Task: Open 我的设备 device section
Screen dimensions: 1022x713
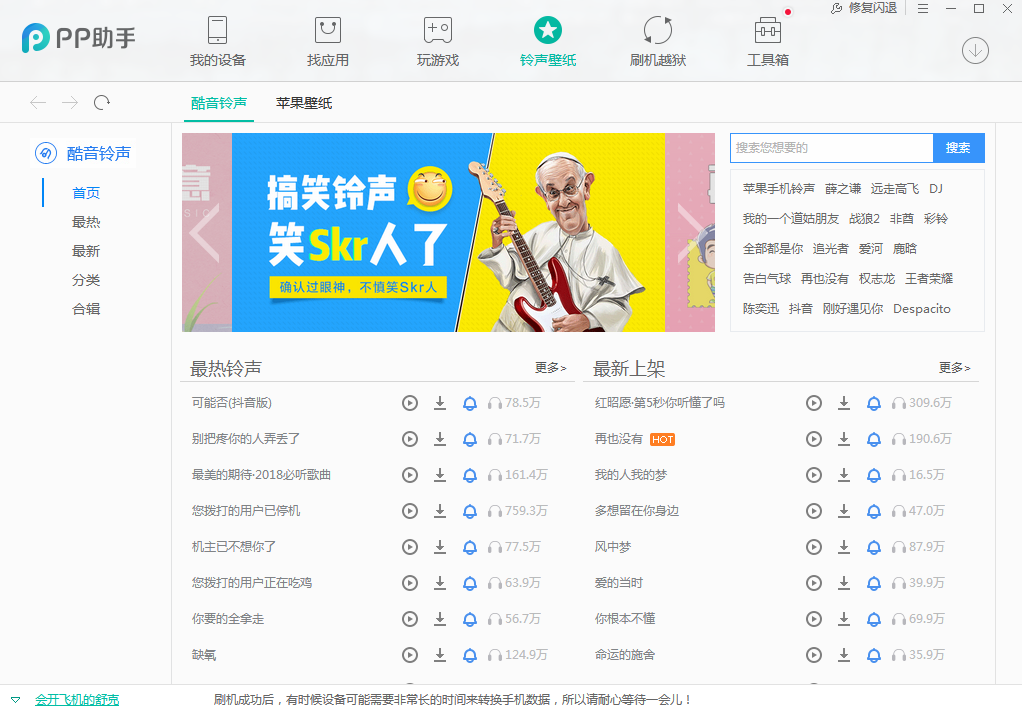Action: coord(217,42)
